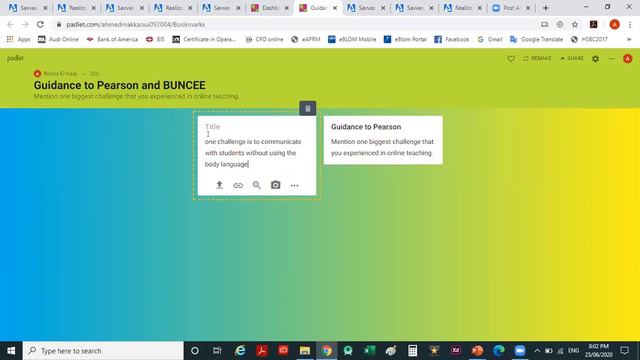Open padlet user avatar in header
The image size is (640, 360).
click(x=627, y=58)
